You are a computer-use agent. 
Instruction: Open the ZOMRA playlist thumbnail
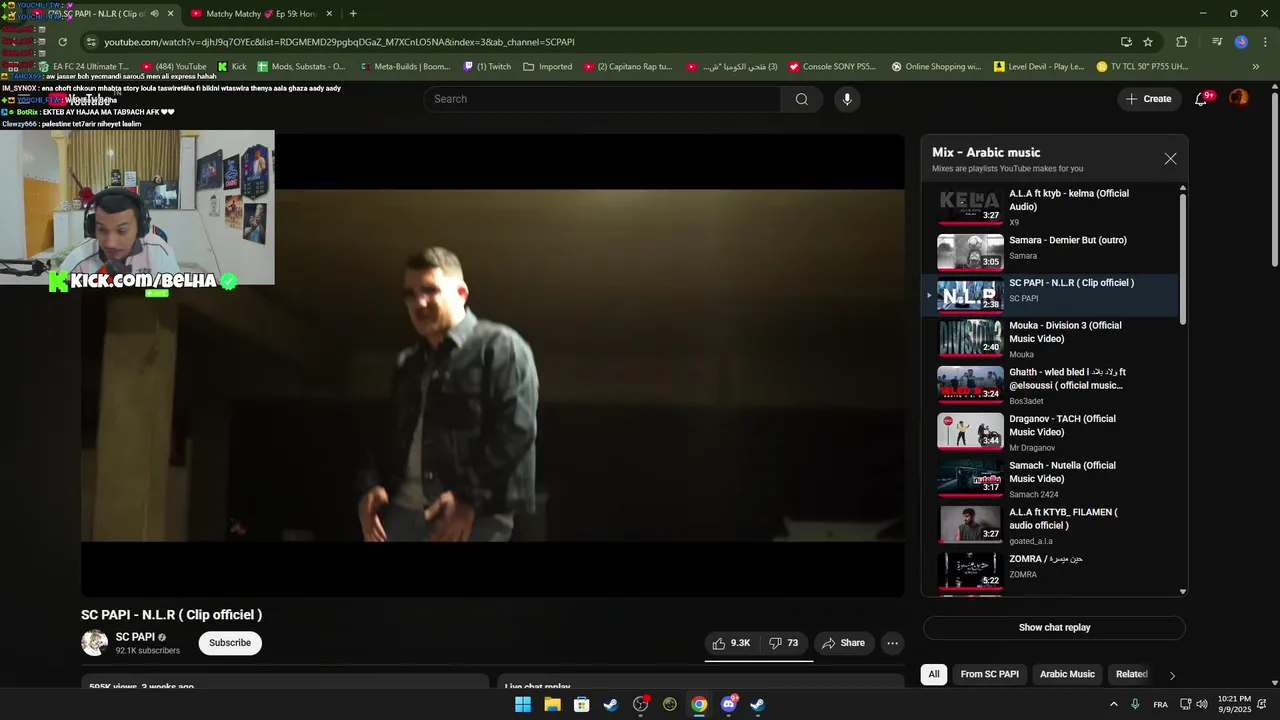[x=970, y=569]
